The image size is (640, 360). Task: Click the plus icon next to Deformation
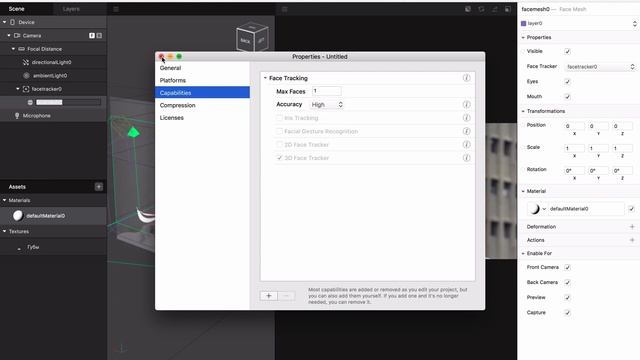point(632,227)
